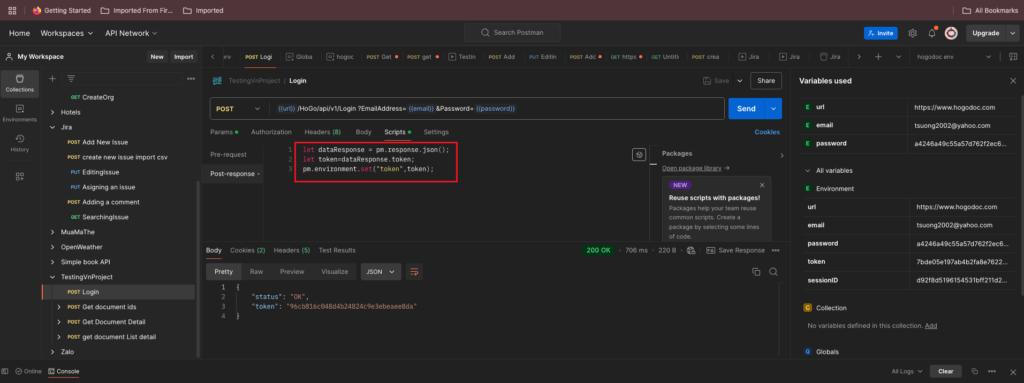Viewport: 1024px width, 383px height.
Task: Open package library link
Action: click(x=696, y=168)
